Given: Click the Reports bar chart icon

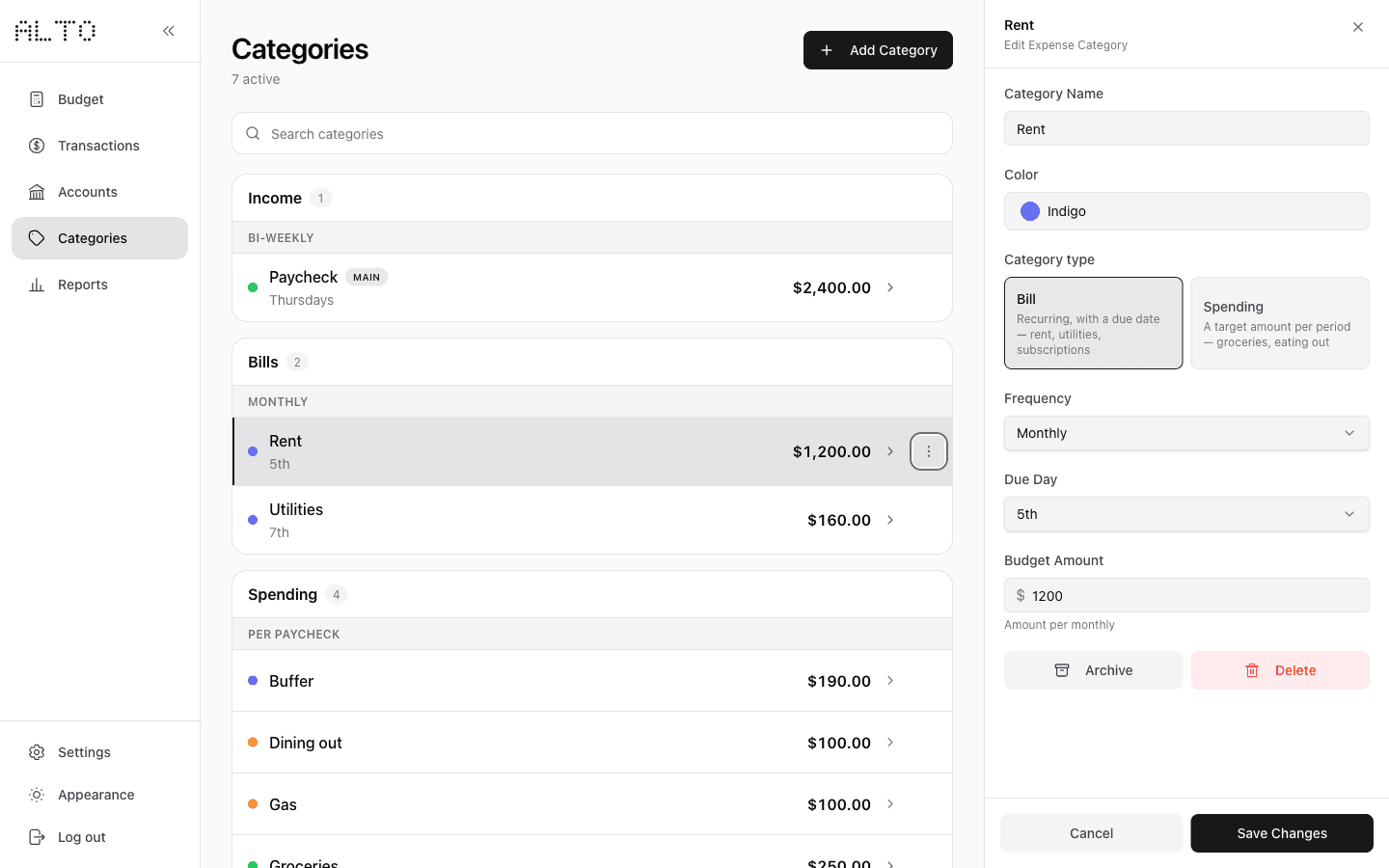Looking at the screenshot, I should pyautogui.click(x=37, y=285).
